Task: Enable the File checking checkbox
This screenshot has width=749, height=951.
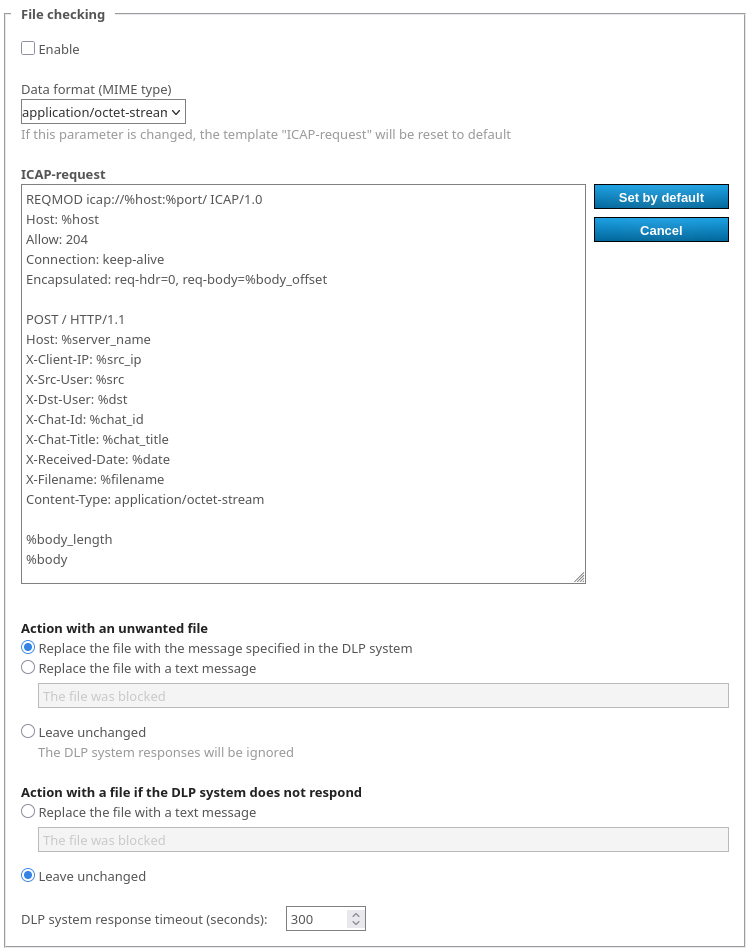Action: click(28, 49)
